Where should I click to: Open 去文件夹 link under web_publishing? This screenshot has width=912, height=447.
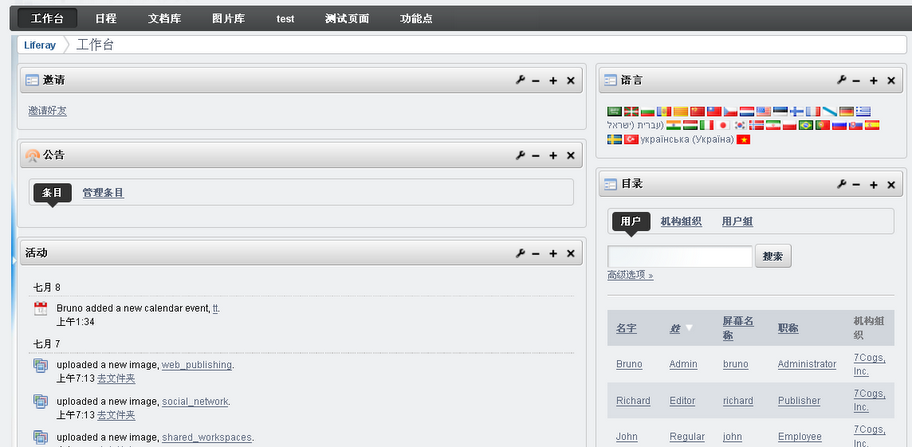[116, 379]
